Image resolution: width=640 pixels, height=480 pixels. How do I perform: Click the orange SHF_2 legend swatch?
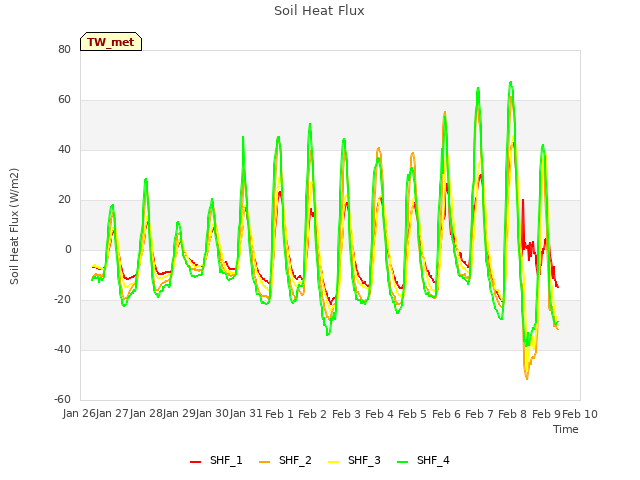tap(264, 462)
